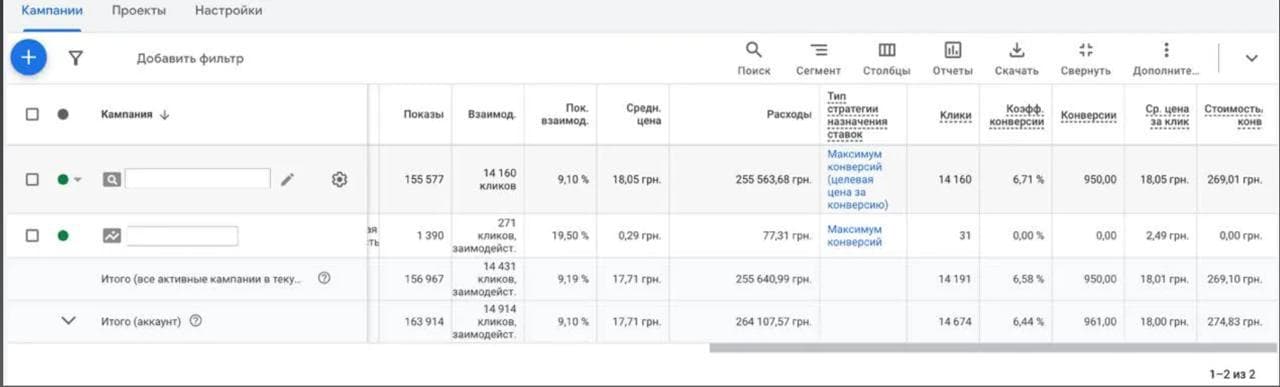Click the 14 674 account clicks cell
Image resolution: width=1280 pixels, height=387 pixels.
(955, 321)
